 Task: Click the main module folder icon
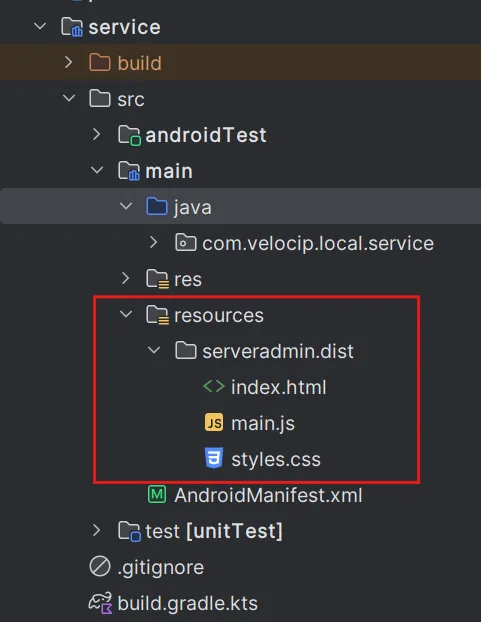coord(129,171)
